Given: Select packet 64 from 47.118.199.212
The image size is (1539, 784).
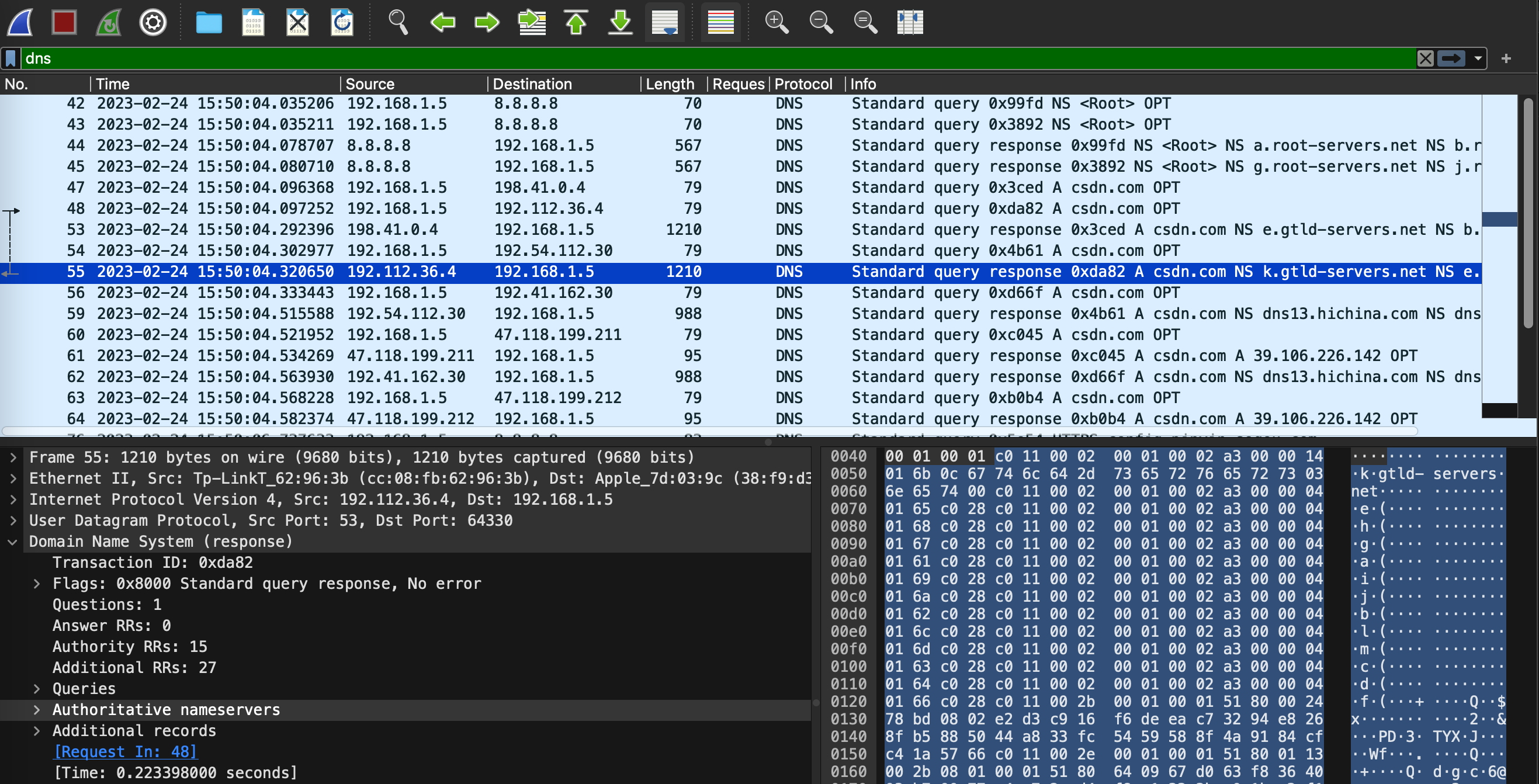Looking at the screenshot, I should point(741,419).
